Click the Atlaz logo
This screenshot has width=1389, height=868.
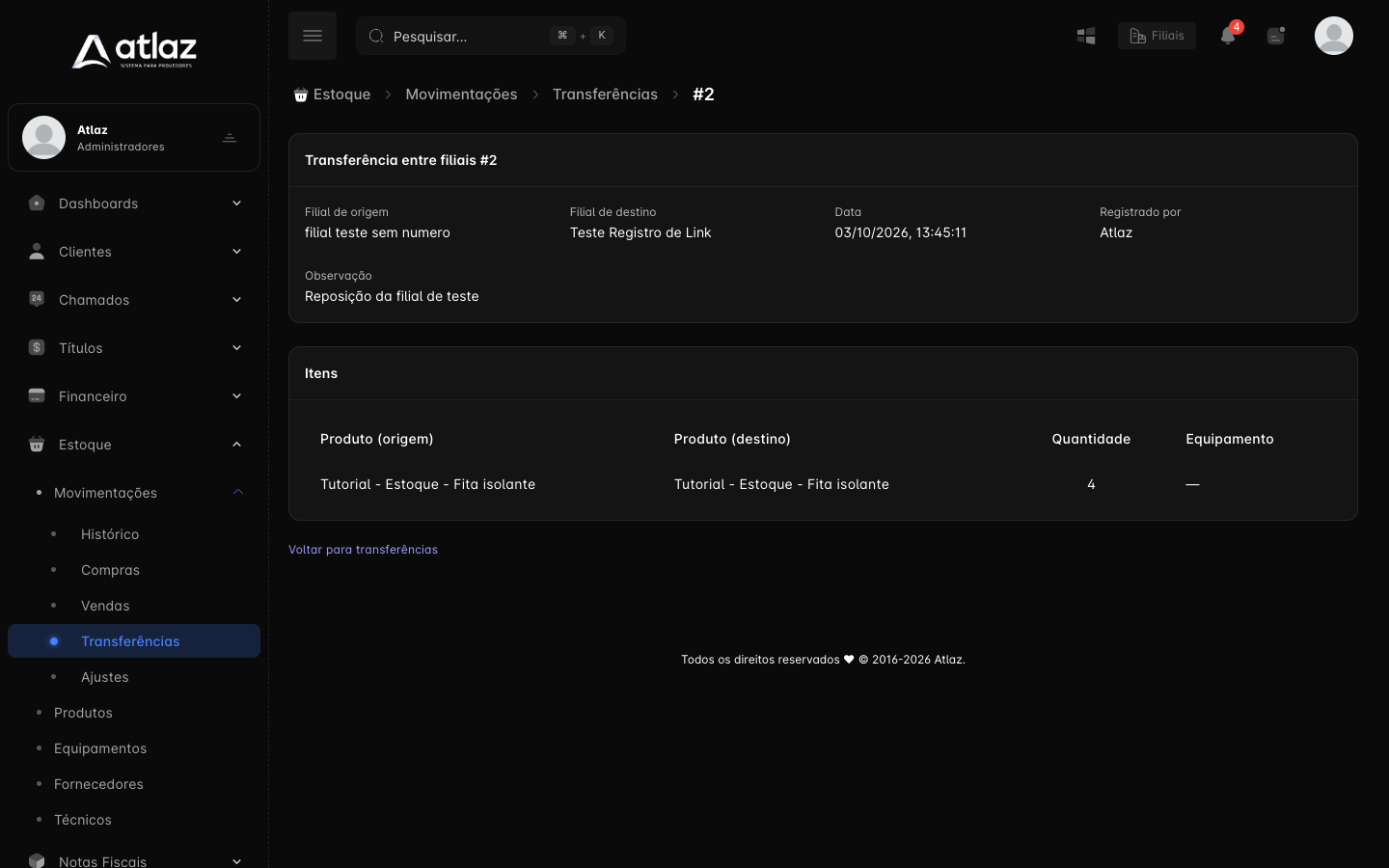point(134,51)
